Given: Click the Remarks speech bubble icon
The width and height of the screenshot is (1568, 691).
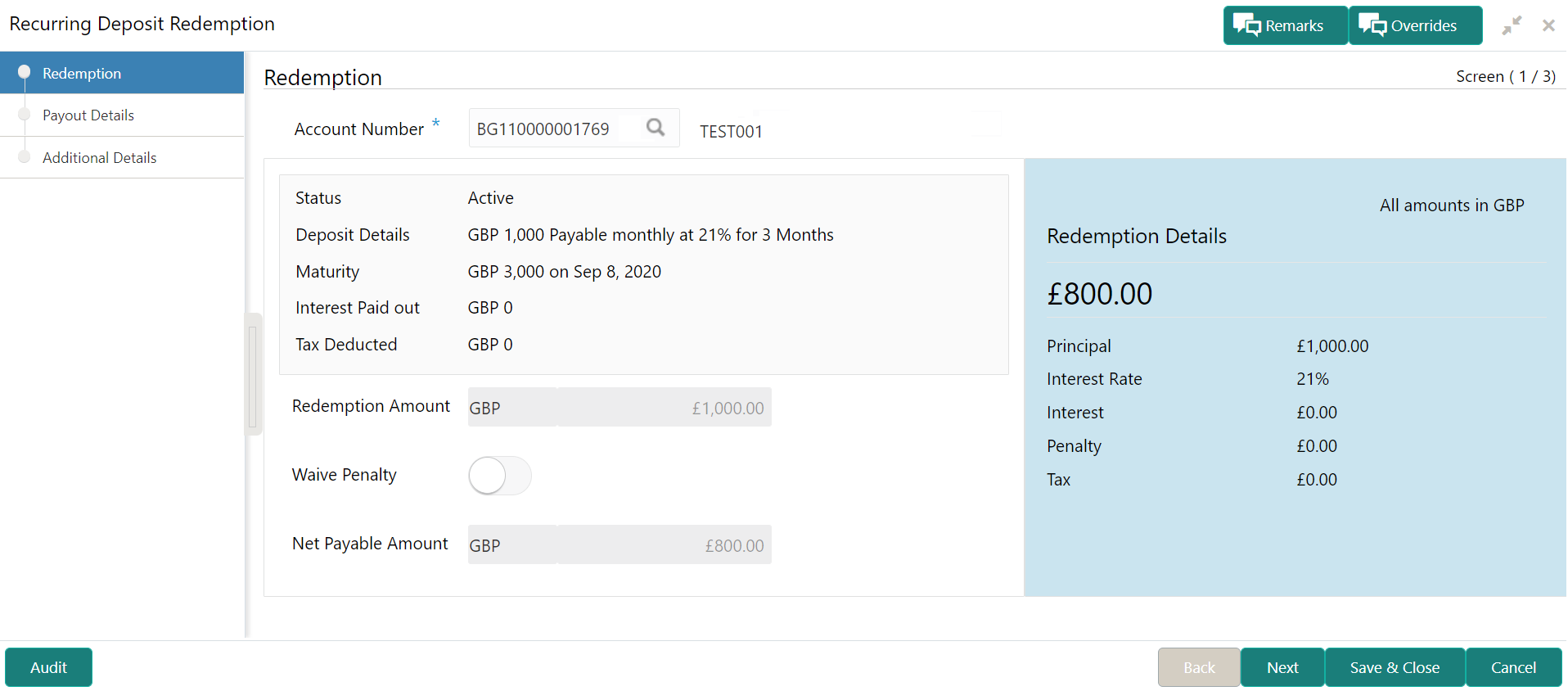Looking at the screenshot, I should pyautogui.click(x=1247, y=25).
